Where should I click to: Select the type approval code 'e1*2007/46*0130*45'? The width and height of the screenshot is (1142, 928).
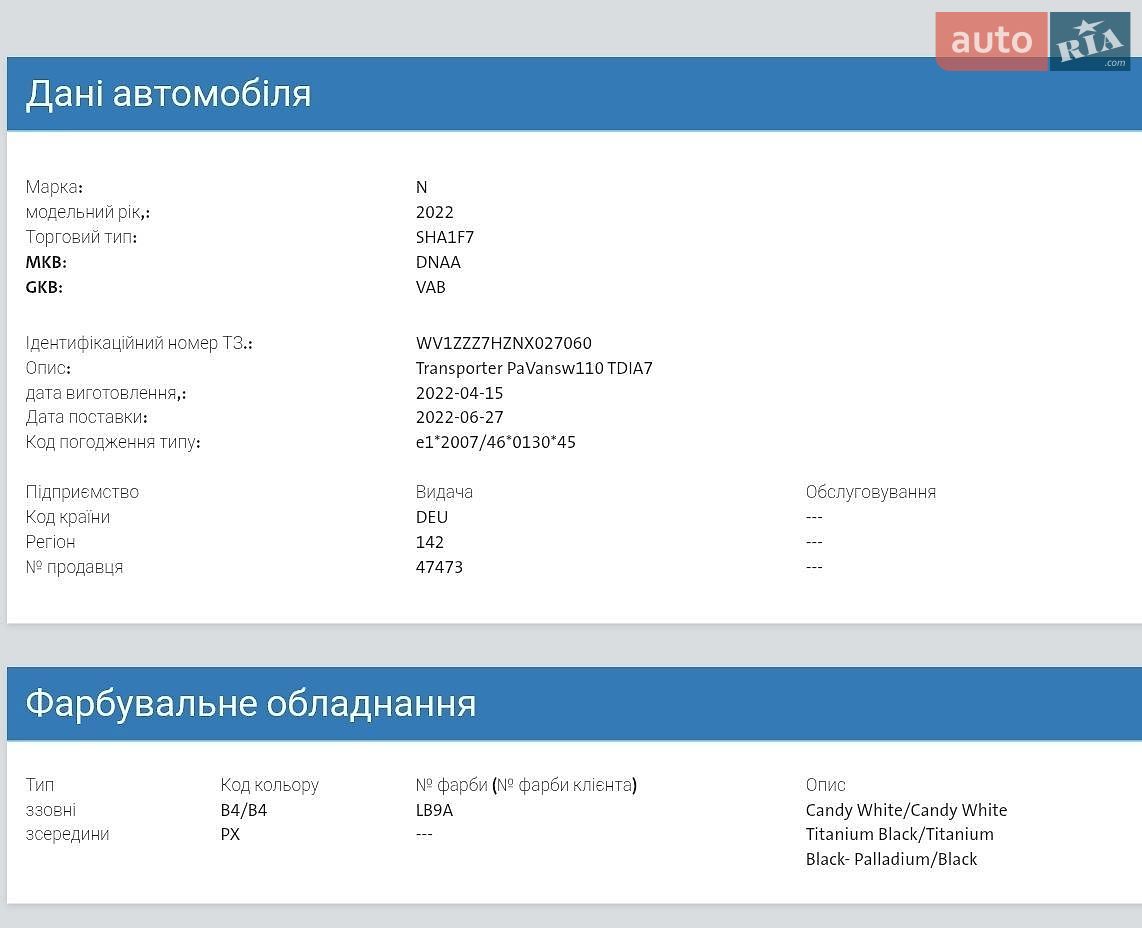[x=496, y=442]
